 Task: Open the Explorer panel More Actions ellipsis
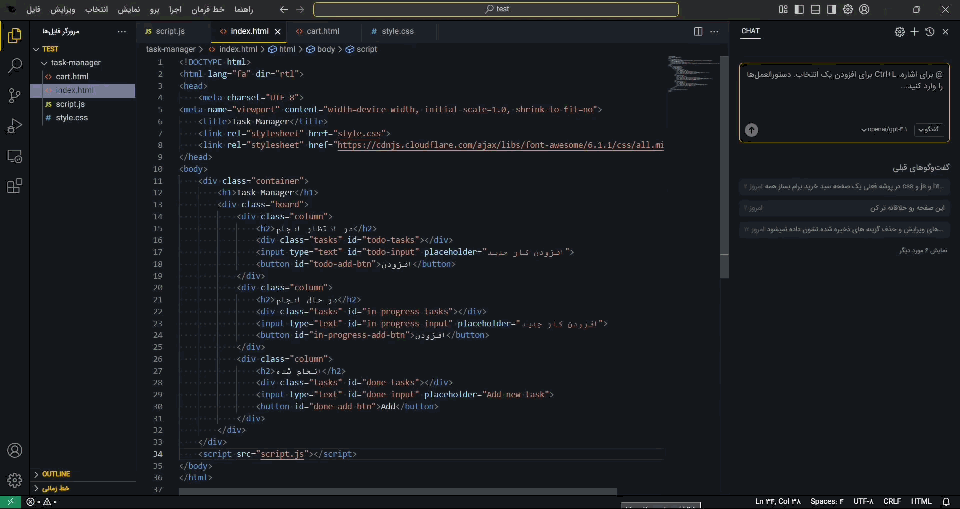121,31
